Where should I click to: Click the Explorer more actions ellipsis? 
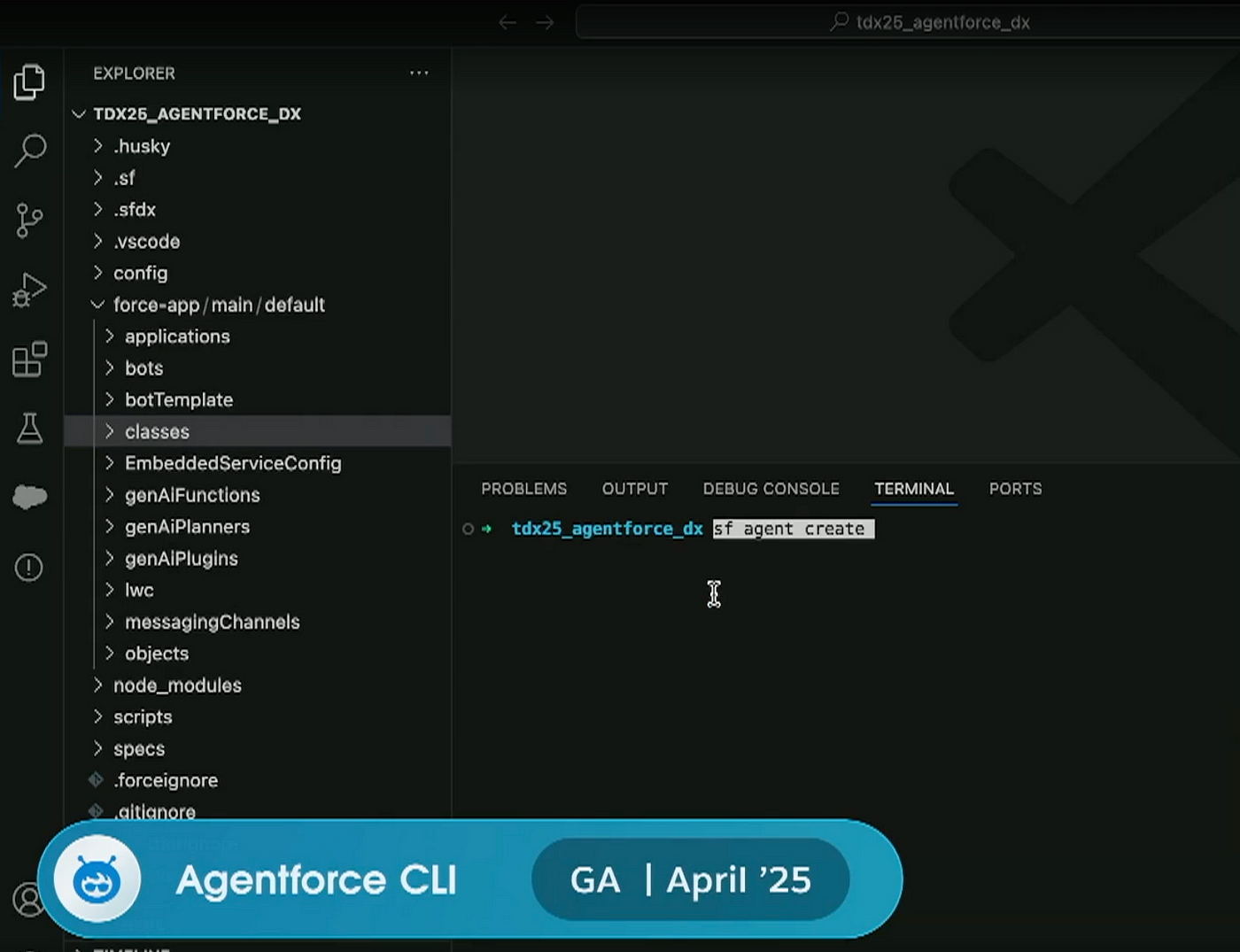click(x=419, y=74)
